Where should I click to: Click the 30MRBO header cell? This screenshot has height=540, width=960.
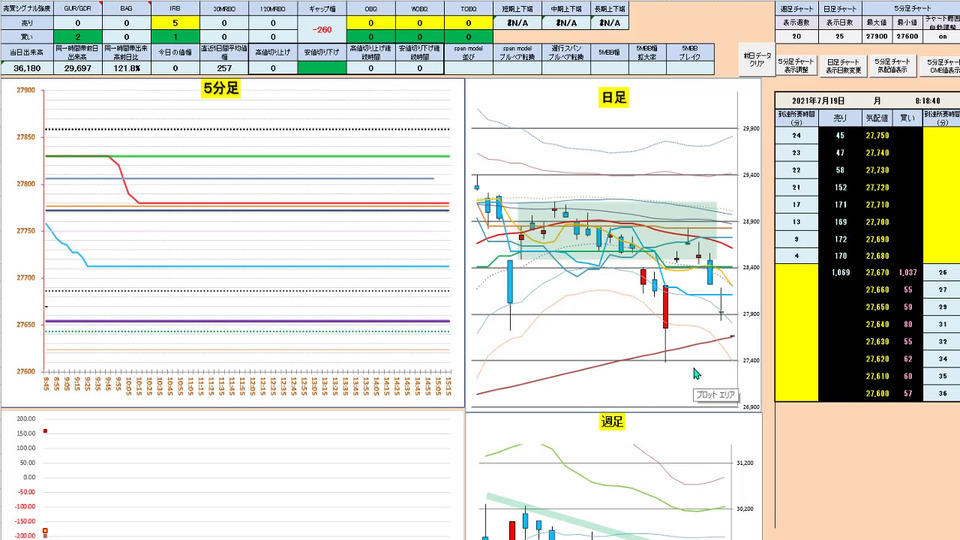pos(224,9)
